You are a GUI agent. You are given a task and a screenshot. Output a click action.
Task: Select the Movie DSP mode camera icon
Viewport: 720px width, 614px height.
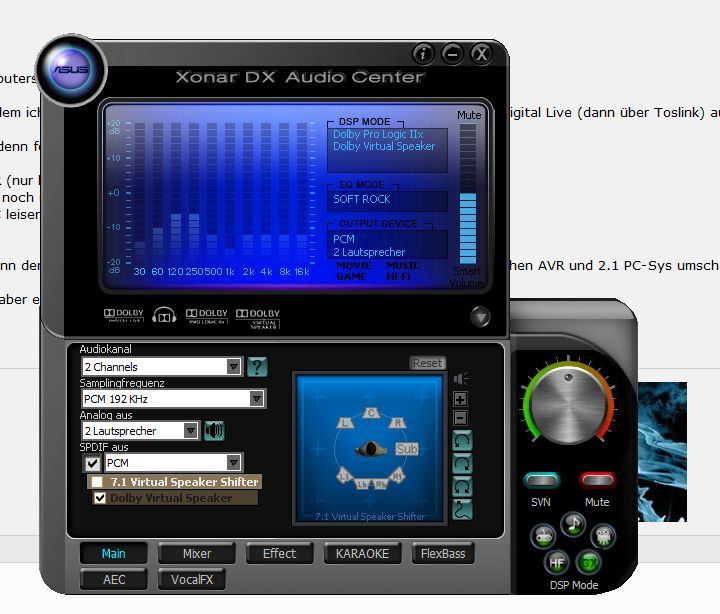(x=603, y=536)
